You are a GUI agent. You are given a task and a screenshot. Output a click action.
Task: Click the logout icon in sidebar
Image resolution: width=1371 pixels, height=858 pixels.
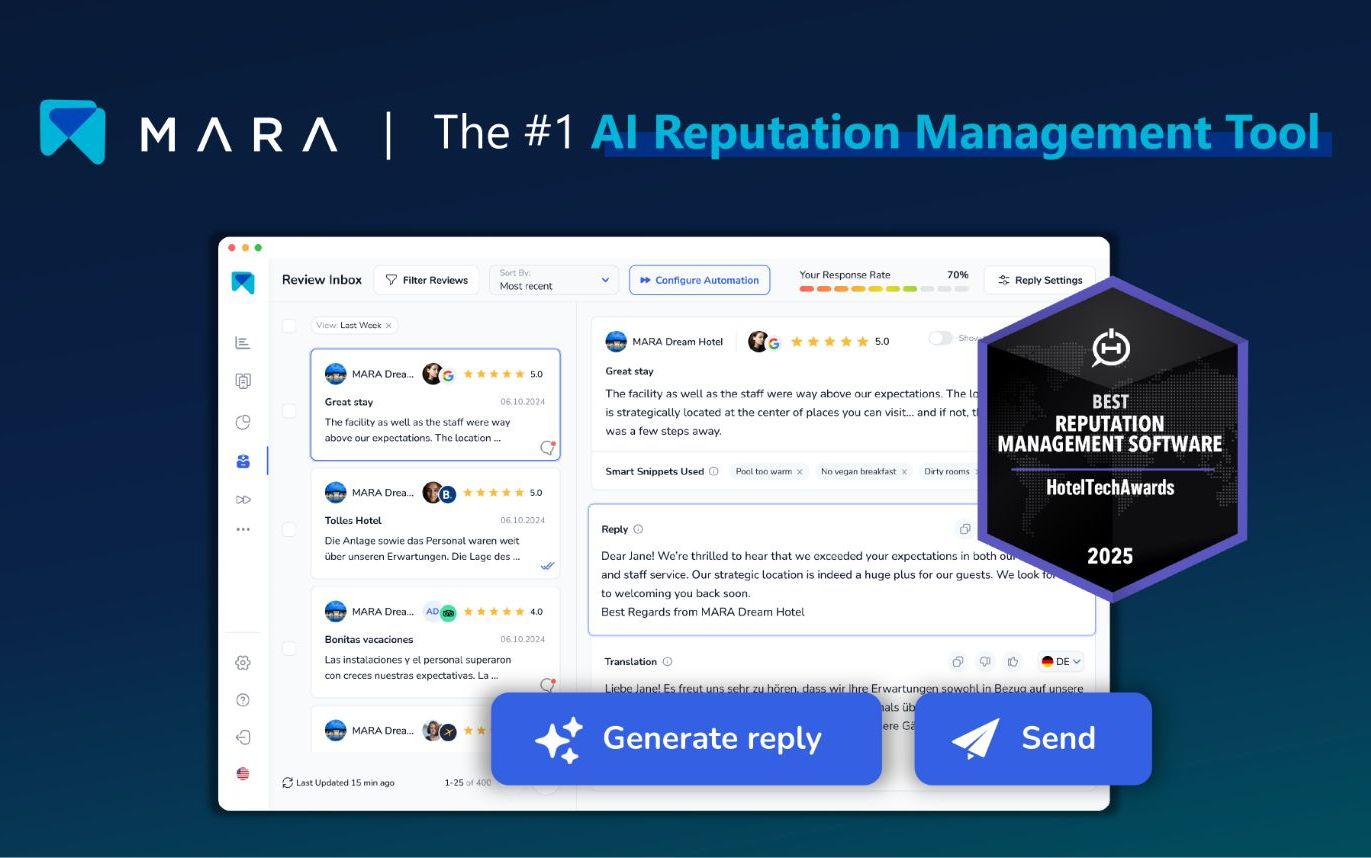[243, 737]
